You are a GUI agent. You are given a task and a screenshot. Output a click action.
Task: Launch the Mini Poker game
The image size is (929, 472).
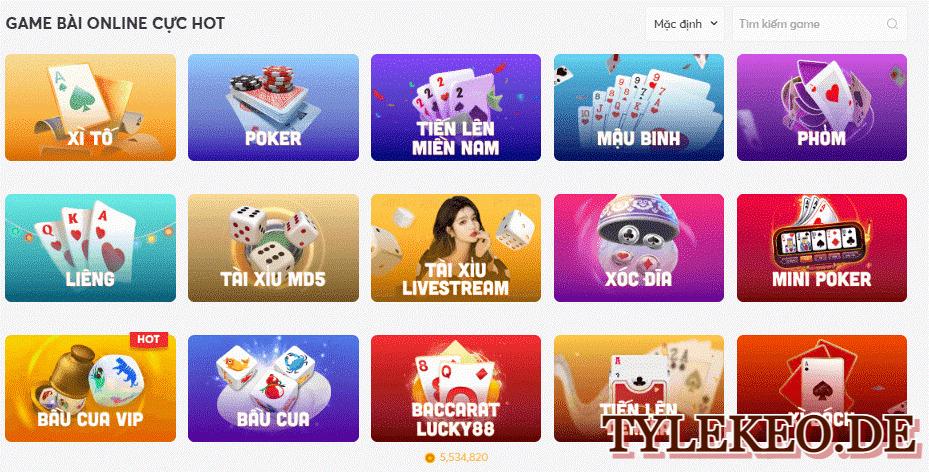click(x=822, y=248)
